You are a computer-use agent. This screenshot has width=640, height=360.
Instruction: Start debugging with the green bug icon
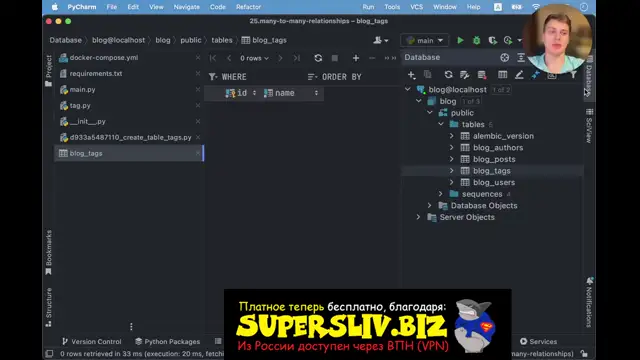tap(476, 40)
